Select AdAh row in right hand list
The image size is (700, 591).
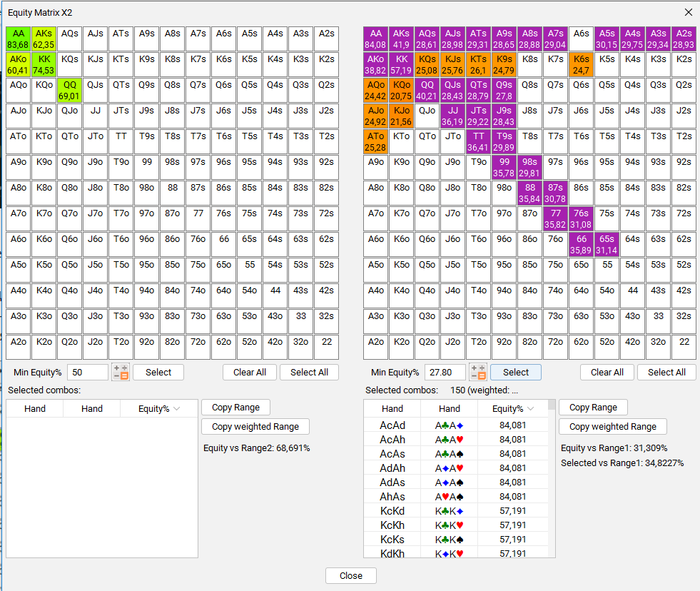tap(456, 468)
